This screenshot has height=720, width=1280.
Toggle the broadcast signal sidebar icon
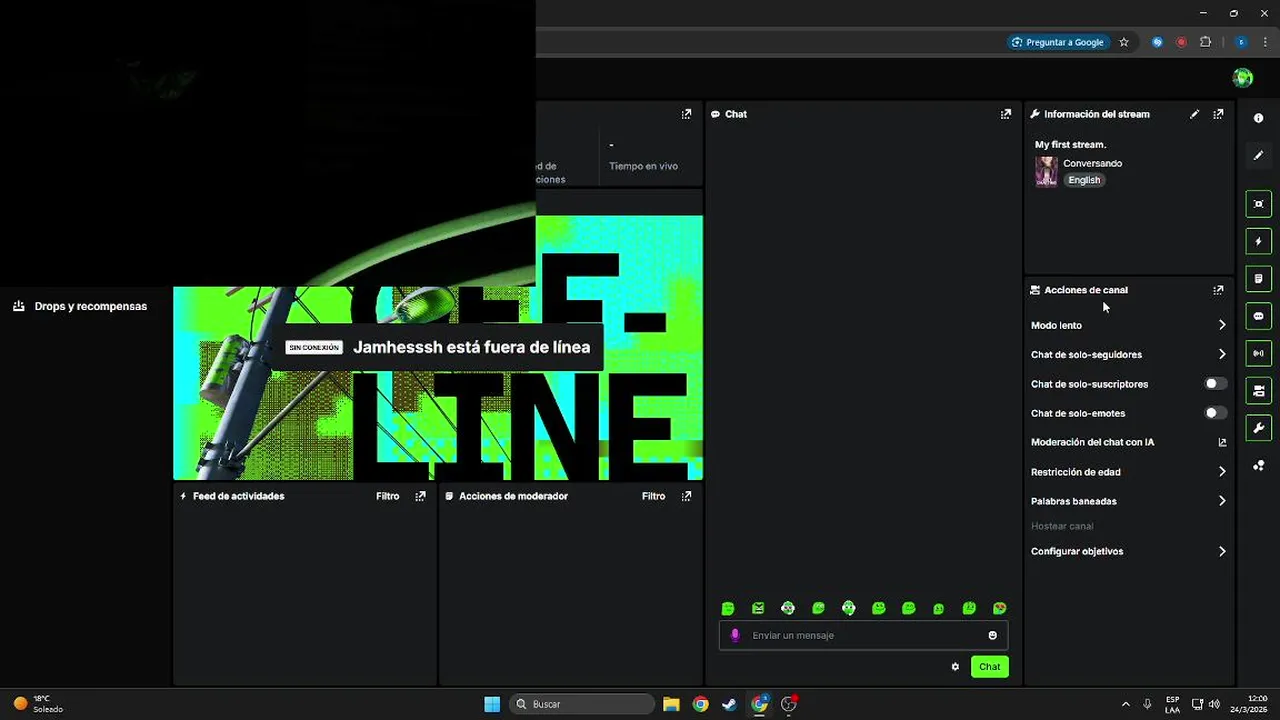click(1258, 353)
